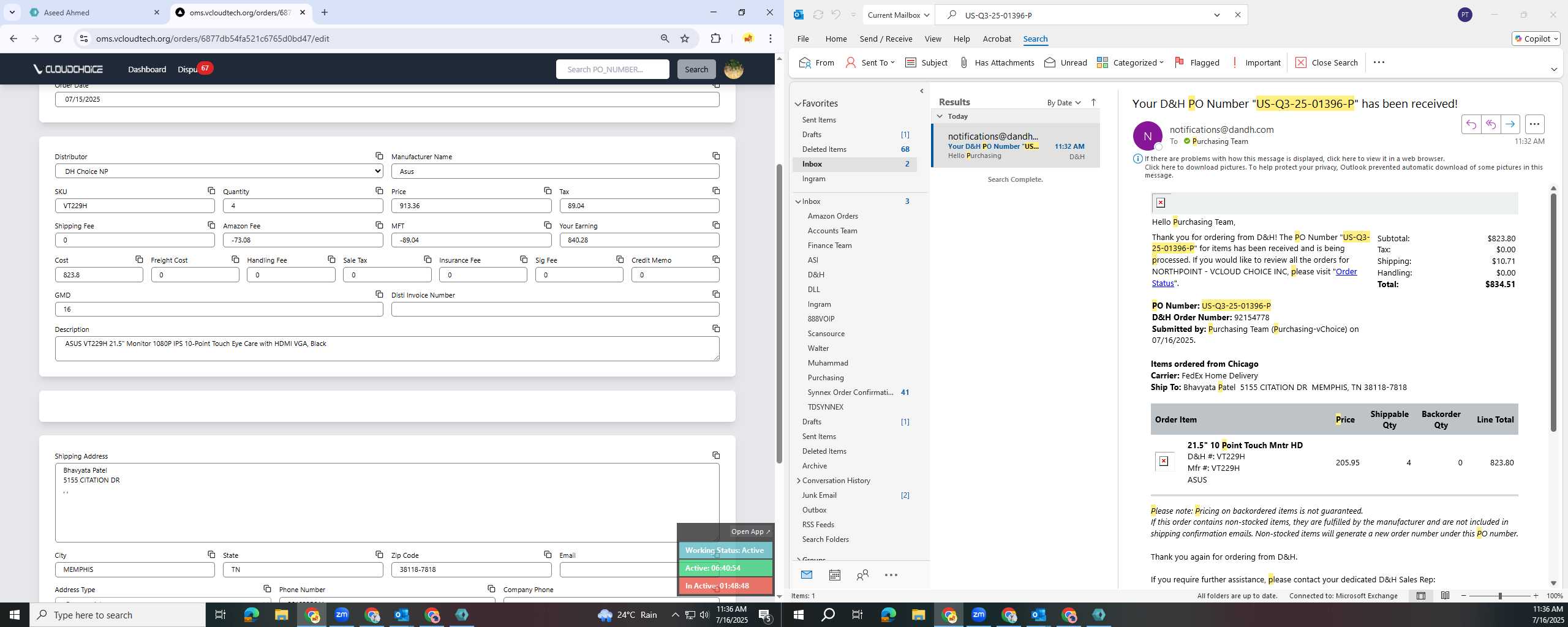The width and height of the screenshot is (1568, 627).
Task: Copy the Price field value
Action: 548,191
